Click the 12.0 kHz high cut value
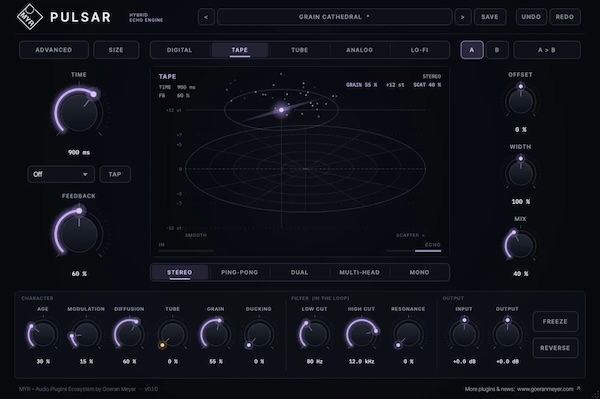The width and height of the screenshot is (600, 399). 361,361
